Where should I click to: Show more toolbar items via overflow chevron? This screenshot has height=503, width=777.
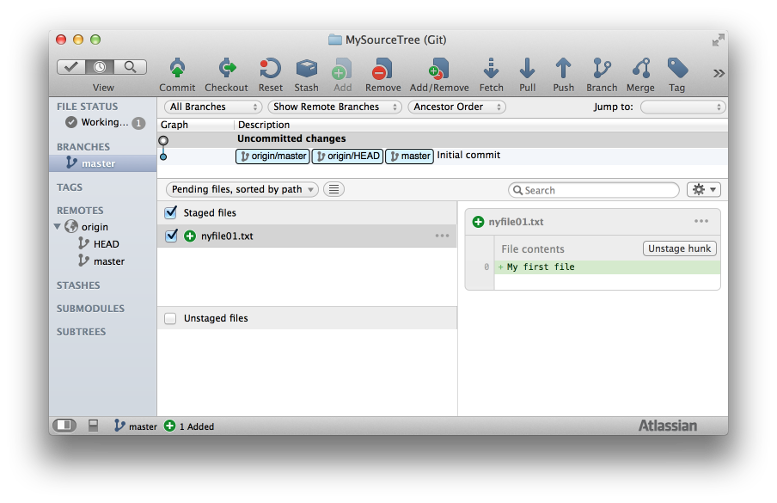coord(719,73)
